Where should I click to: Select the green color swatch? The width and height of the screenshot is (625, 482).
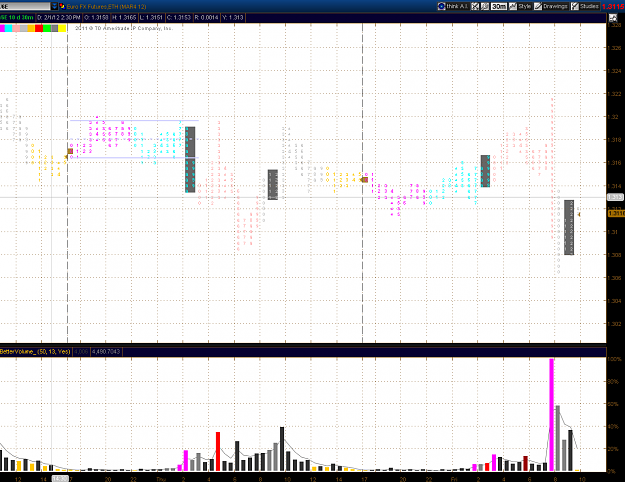(47, 28)
